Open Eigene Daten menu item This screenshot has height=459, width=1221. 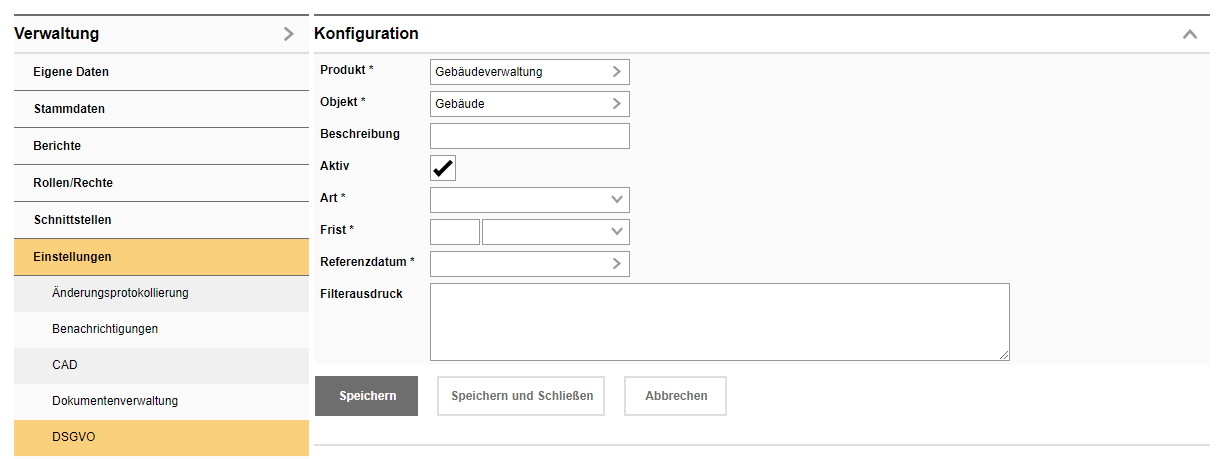[x=71, y=72]
